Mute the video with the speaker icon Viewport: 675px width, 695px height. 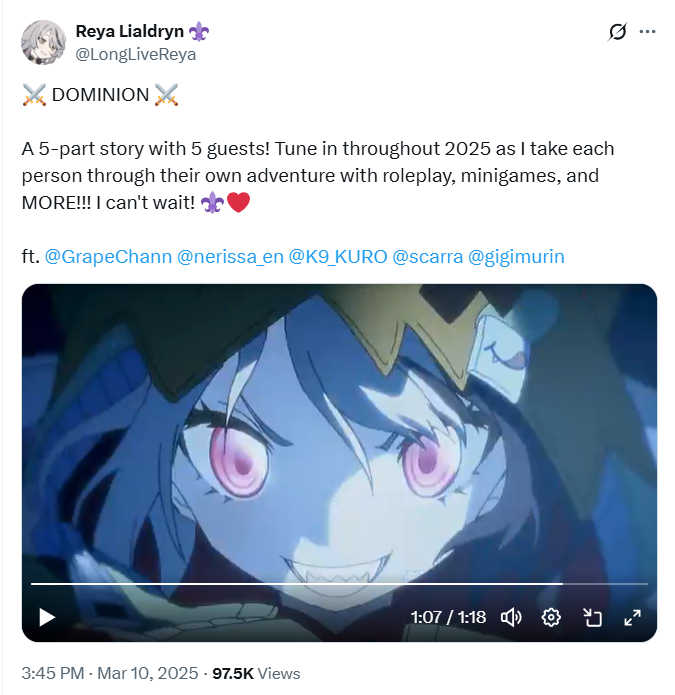(511, 617)
